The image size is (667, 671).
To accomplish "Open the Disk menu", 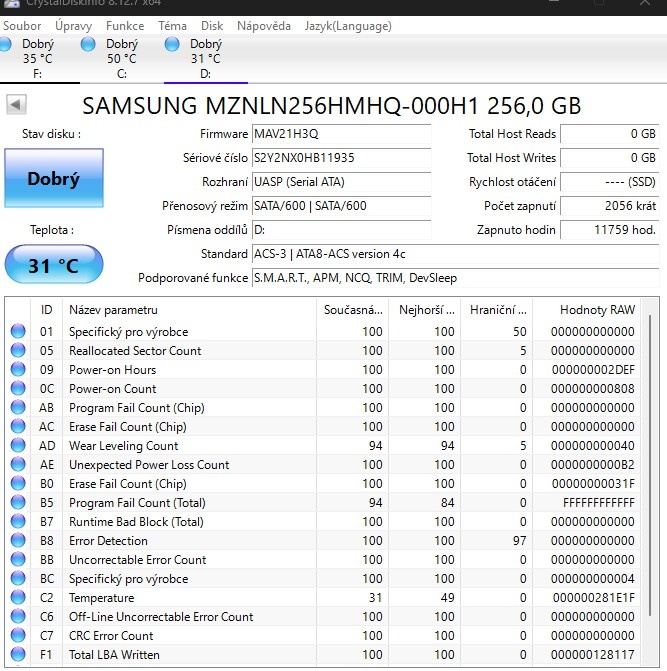I will pos(212,26).
